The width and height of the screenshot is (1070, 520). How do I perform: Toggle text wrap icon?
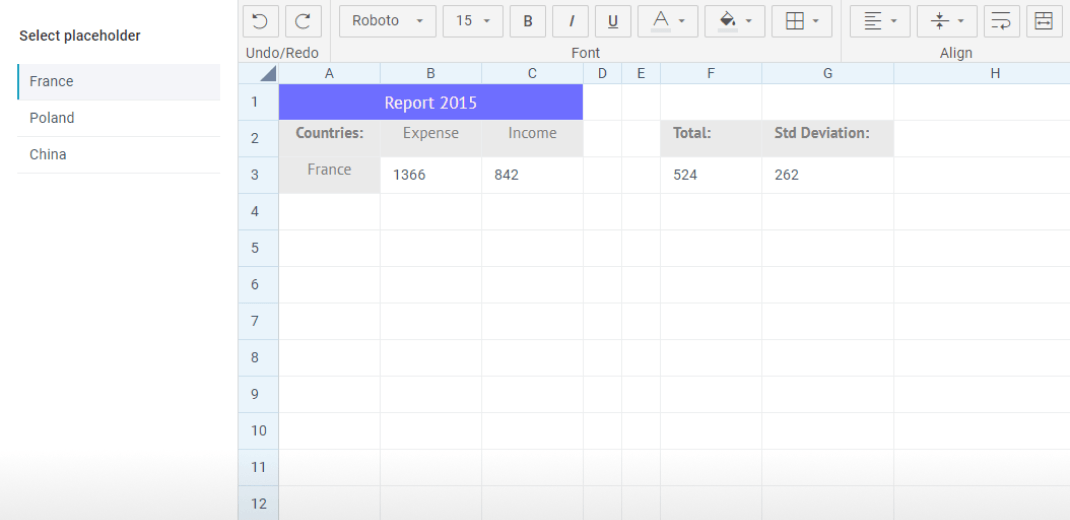click(x=1002, y=21)
